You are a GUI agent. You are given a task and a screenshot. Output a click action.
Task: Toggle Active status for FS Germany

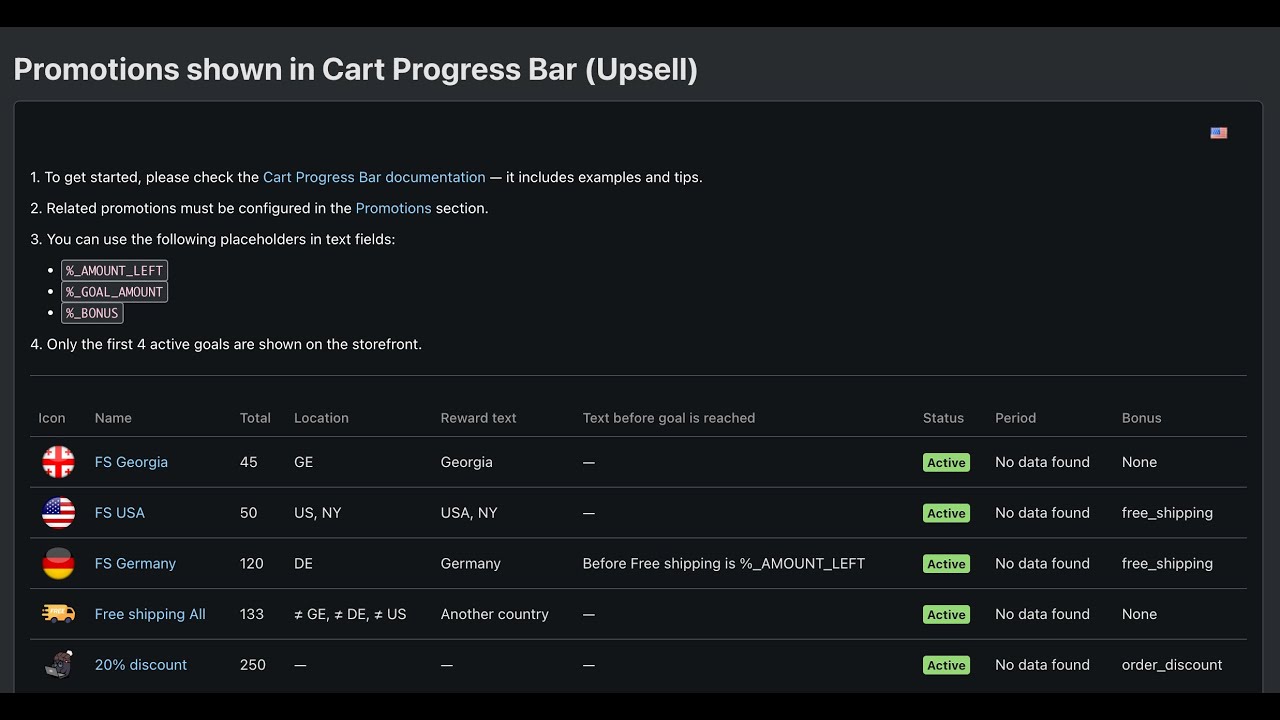coord(945,564)
